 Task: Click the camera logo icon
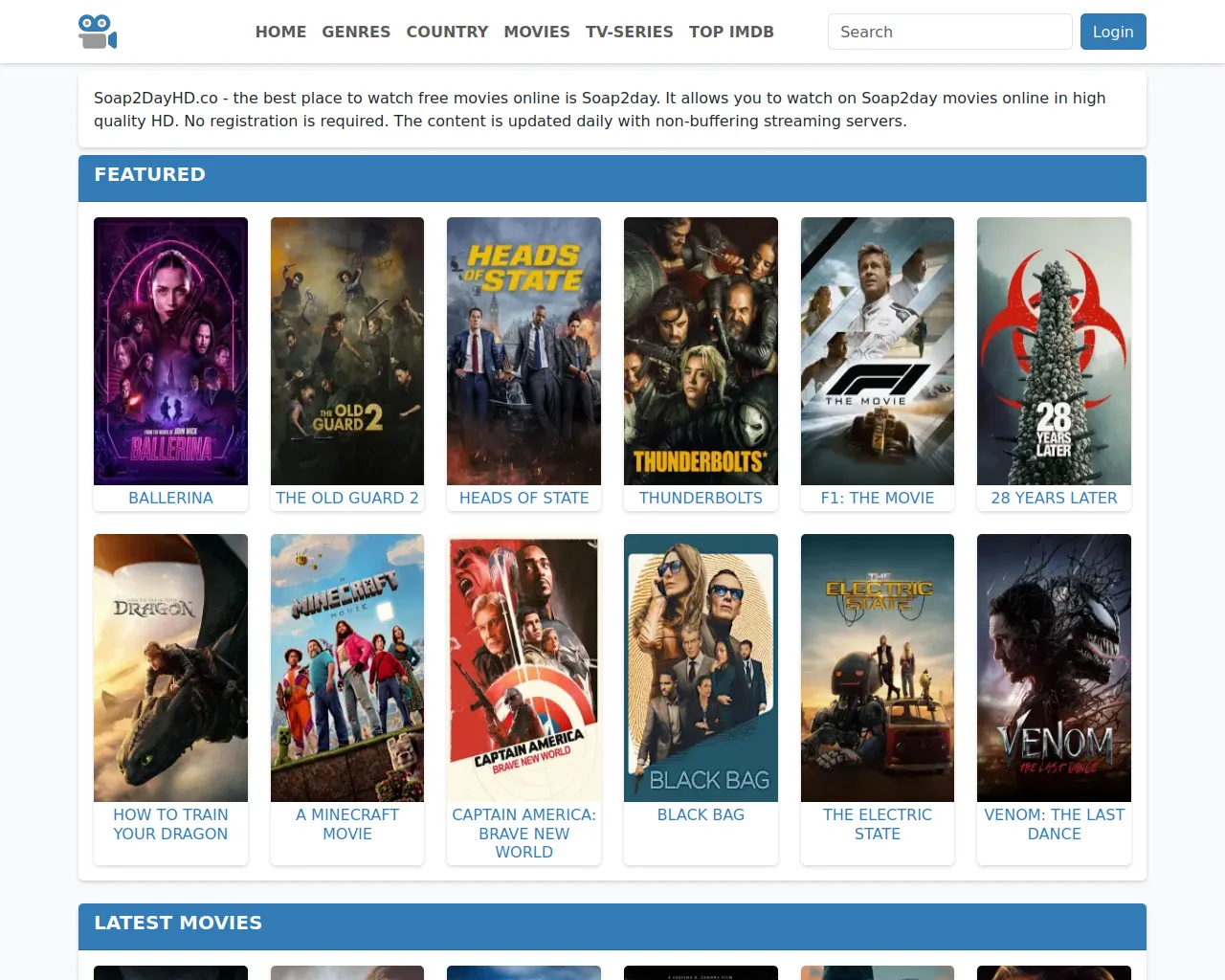pyautogui.click(x=98, y=32)
